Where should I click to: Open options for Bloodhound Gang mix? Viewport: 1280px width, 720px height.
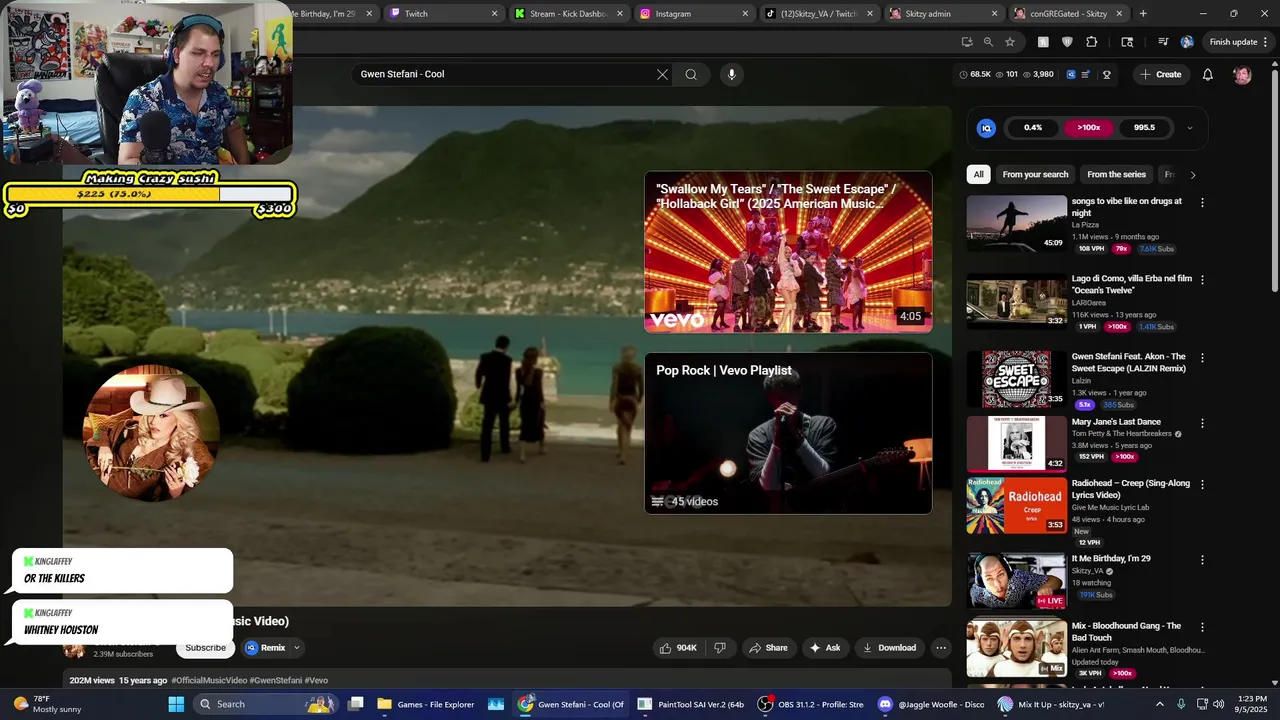point(1202,627)
